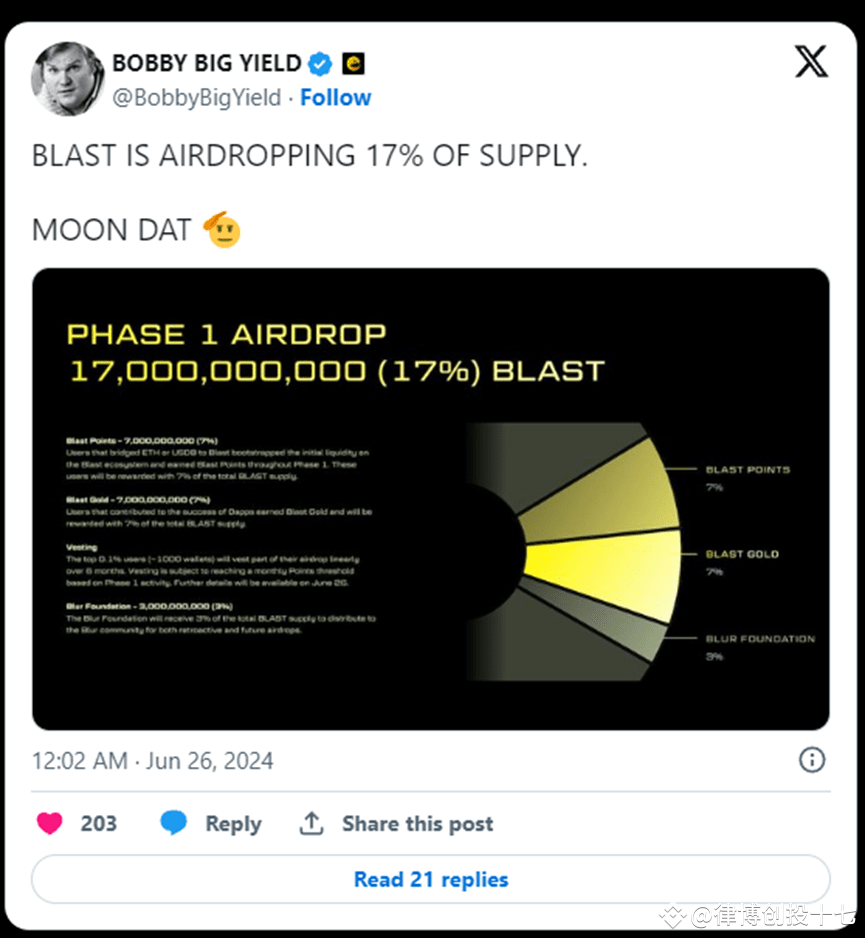Click the share upload arrow icon

tap(312, 823)
